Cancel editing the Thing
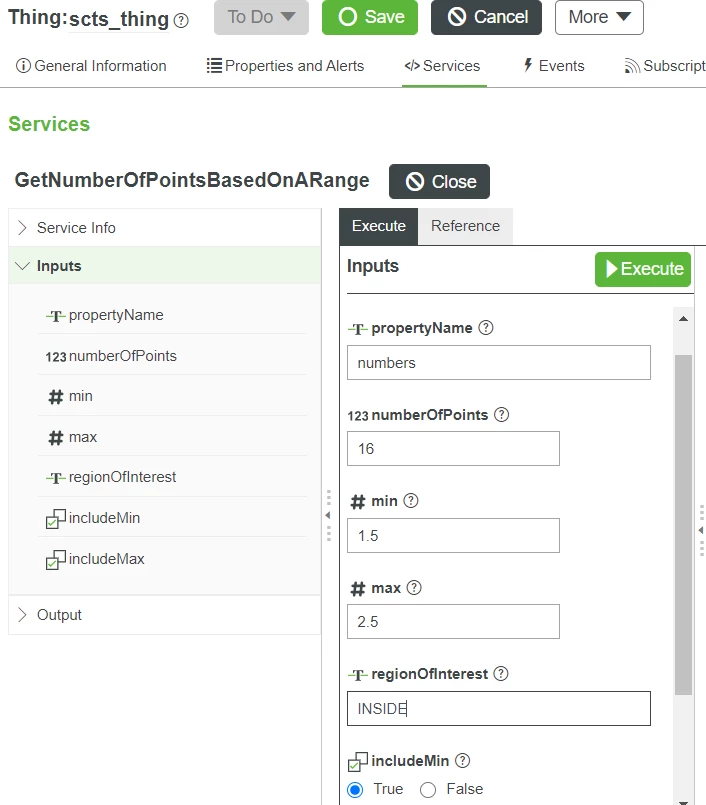 tap(486, 17)
